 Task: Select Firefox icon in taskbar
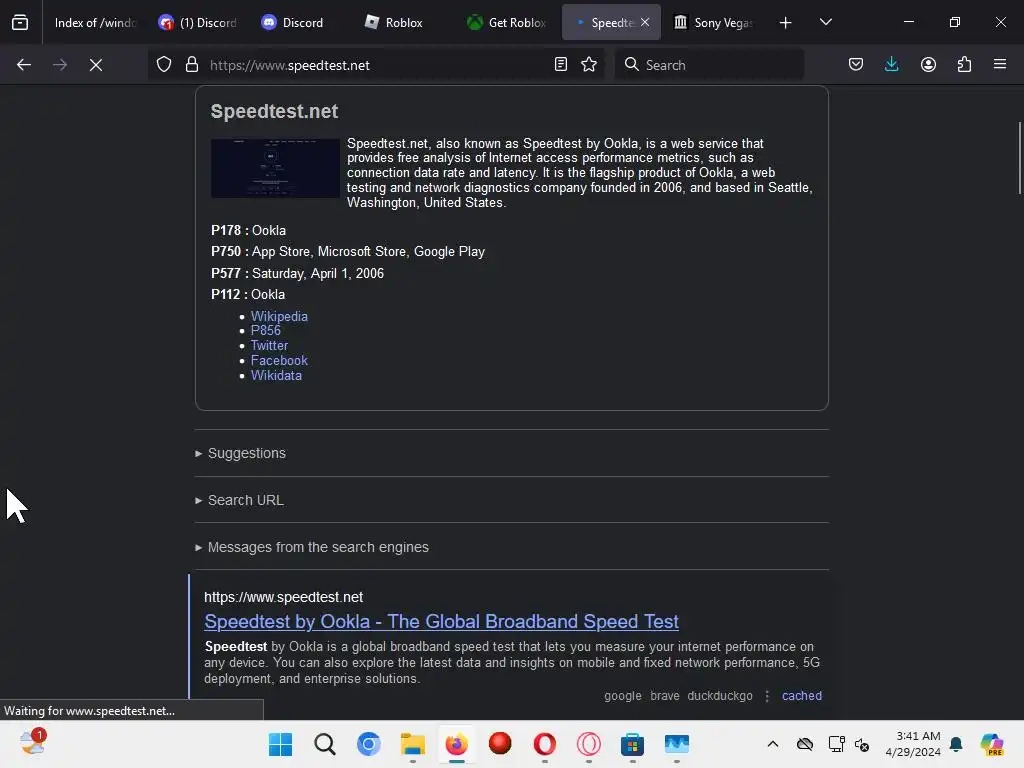pyautogui.click(x=456, y=744)
